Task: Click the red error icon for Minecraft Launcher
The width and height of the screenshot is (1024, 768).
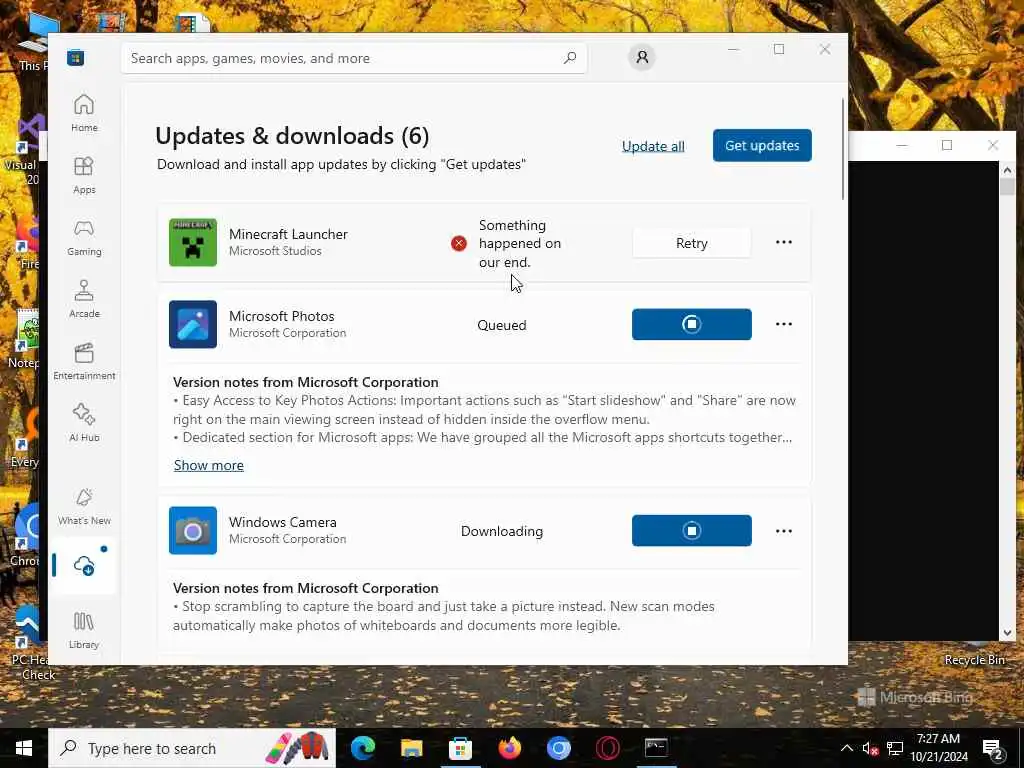Action: (458, 244)
